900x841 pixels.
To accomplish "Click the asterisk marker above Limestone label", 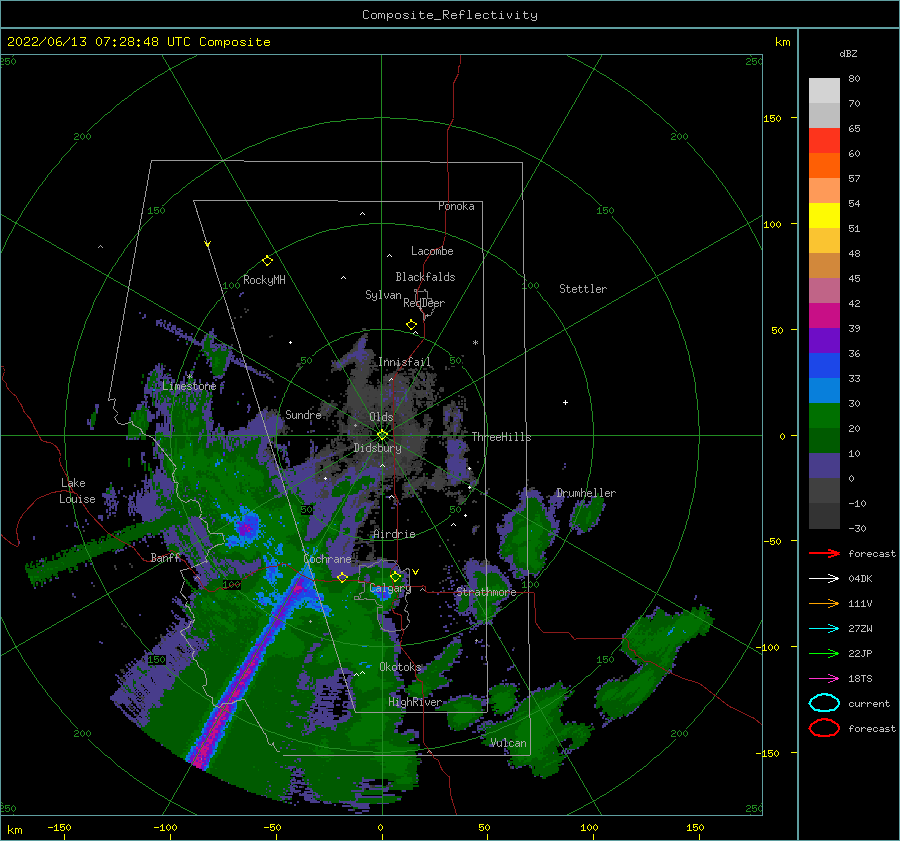I will [x=189, y=377].
